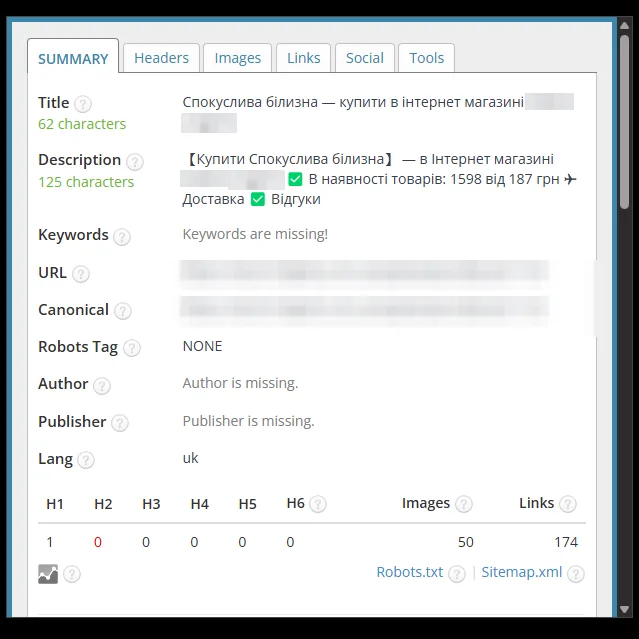Switch to the Headers tab
Image resolution: width=639 pixels, height=639 pixels.
pos(161,58)
